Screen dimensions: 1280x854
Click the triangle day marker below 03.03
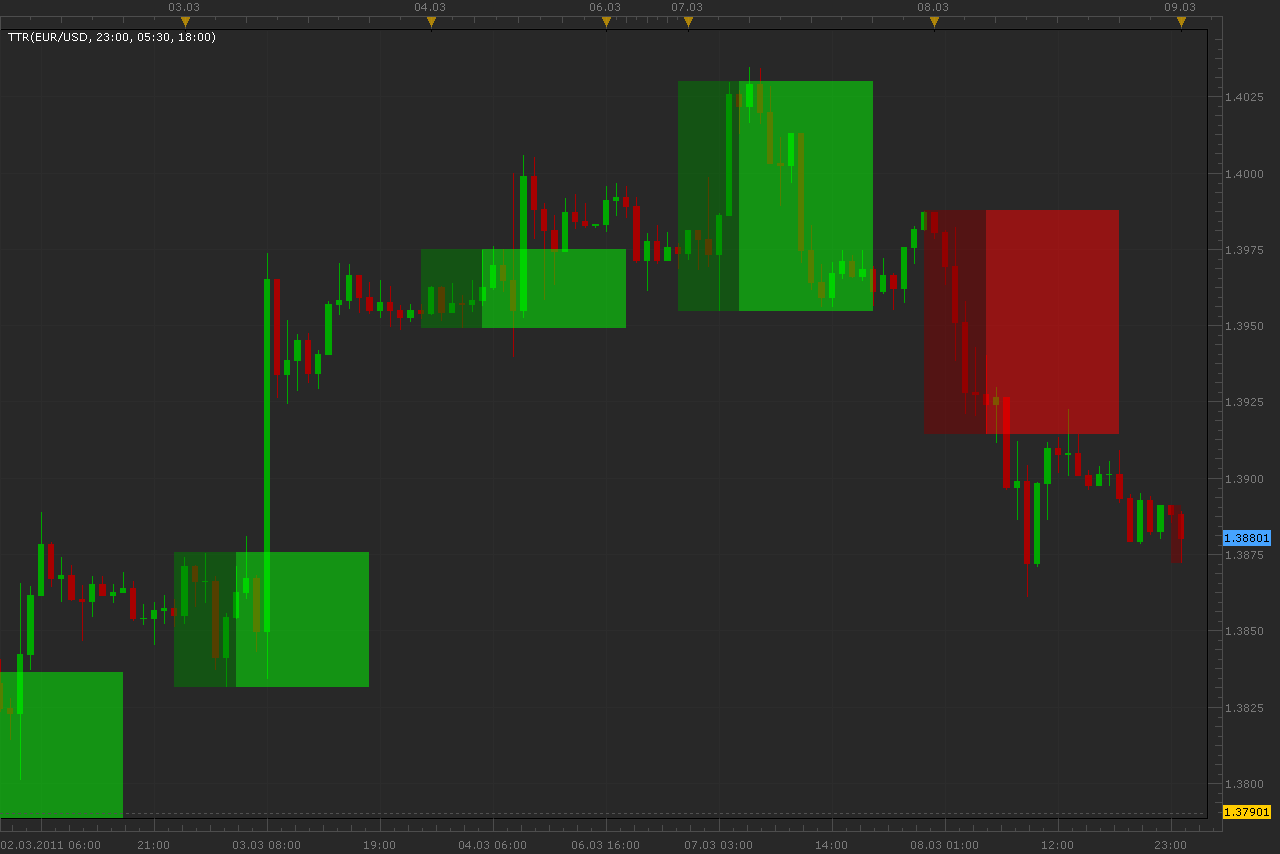pos(185,22)
